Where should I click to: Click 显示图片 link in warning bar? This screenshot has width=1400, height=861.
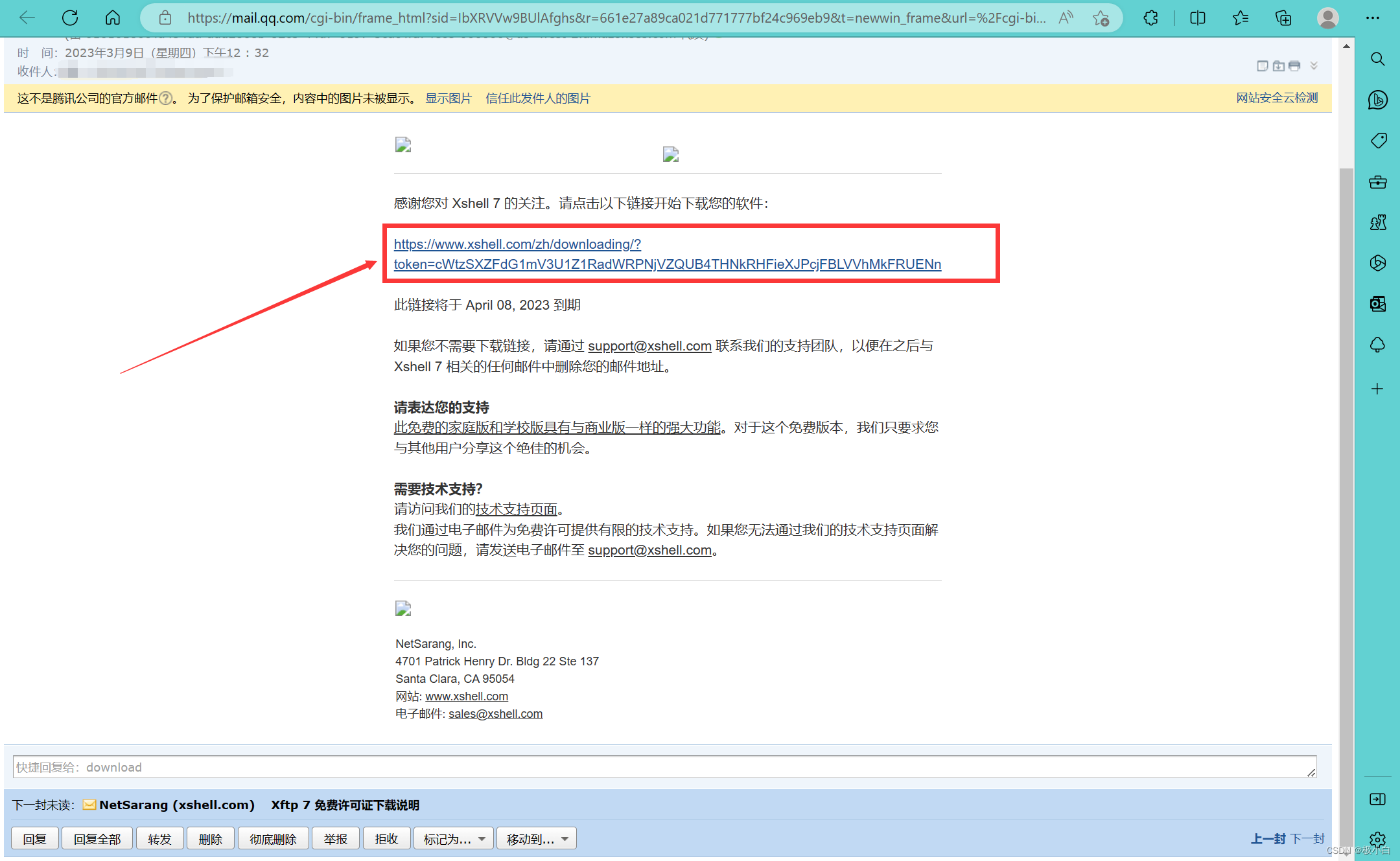[448, 98]
